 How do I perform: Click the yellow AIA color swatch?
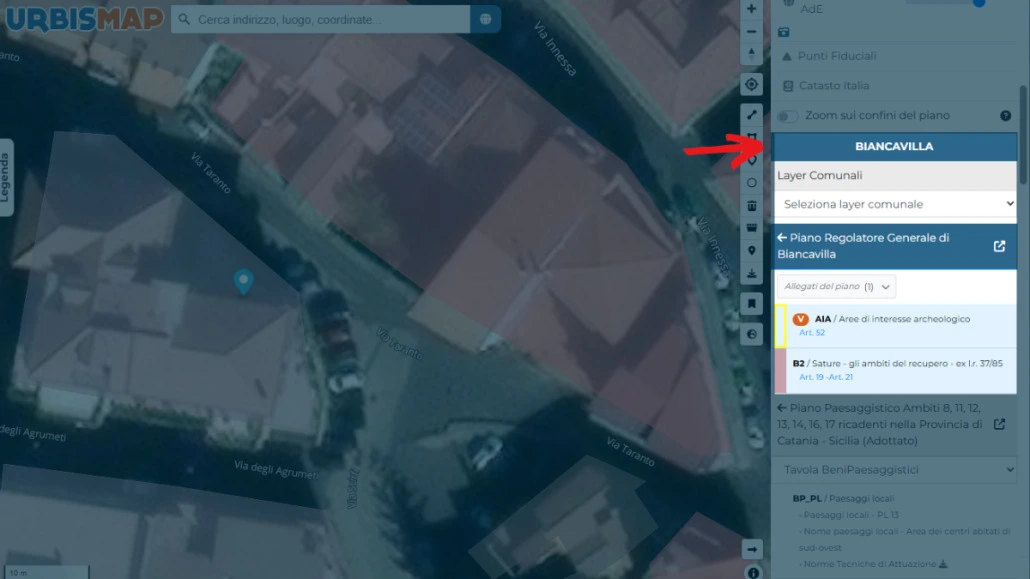click(x=780, y=326)
